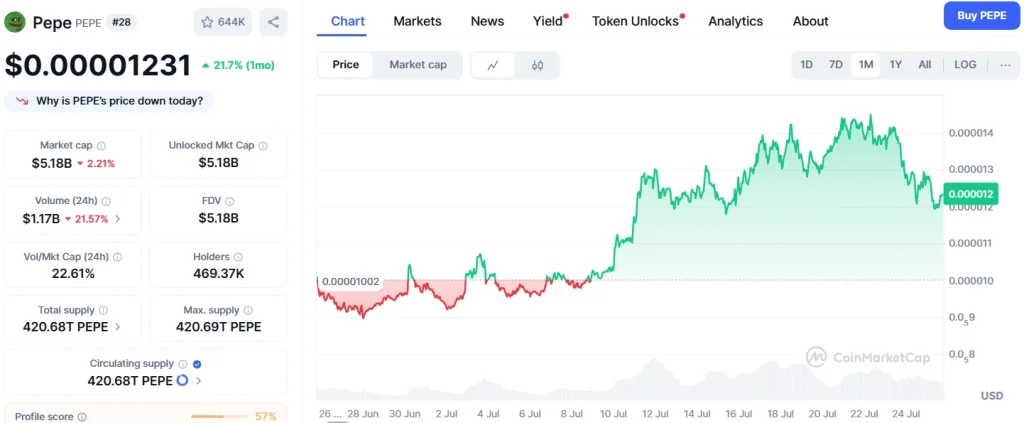Click Total supply info icon
The height and width of the screenshot is (423, 1024).
point(103,311)
